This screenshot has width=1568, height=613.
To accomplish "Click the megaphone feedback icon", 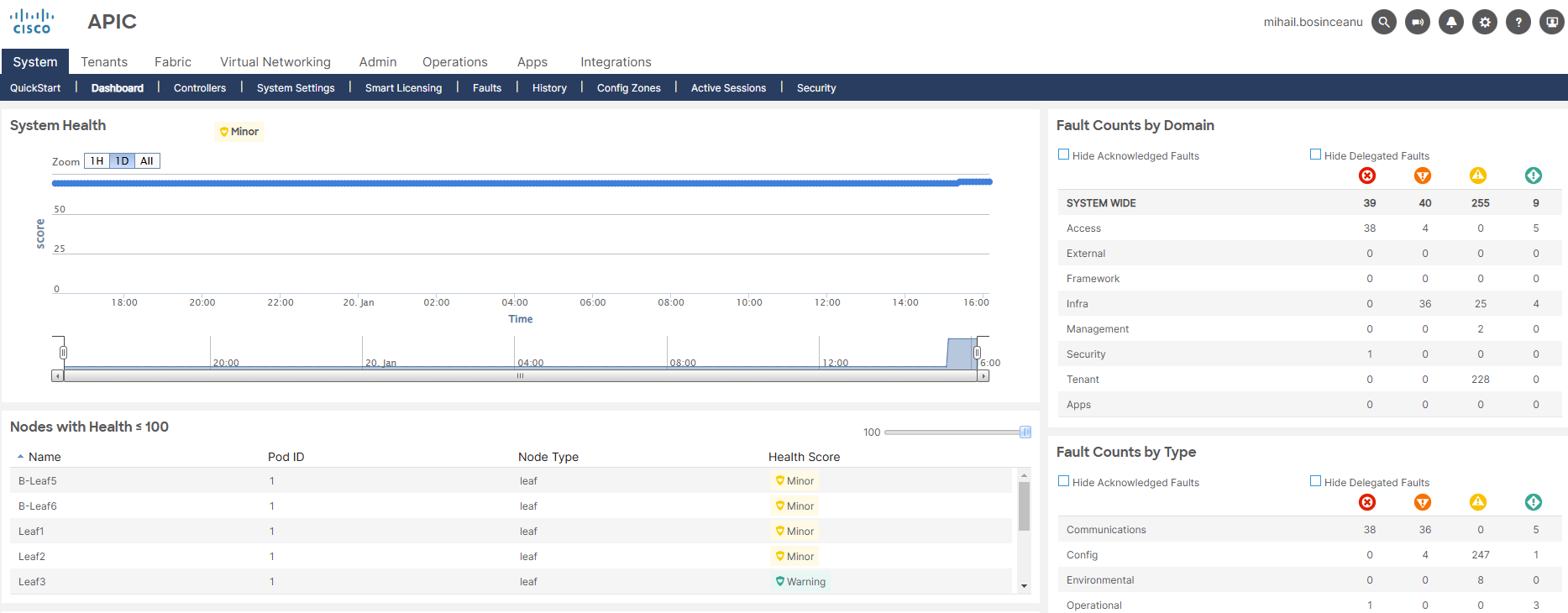I will [x=1417, y=23].
